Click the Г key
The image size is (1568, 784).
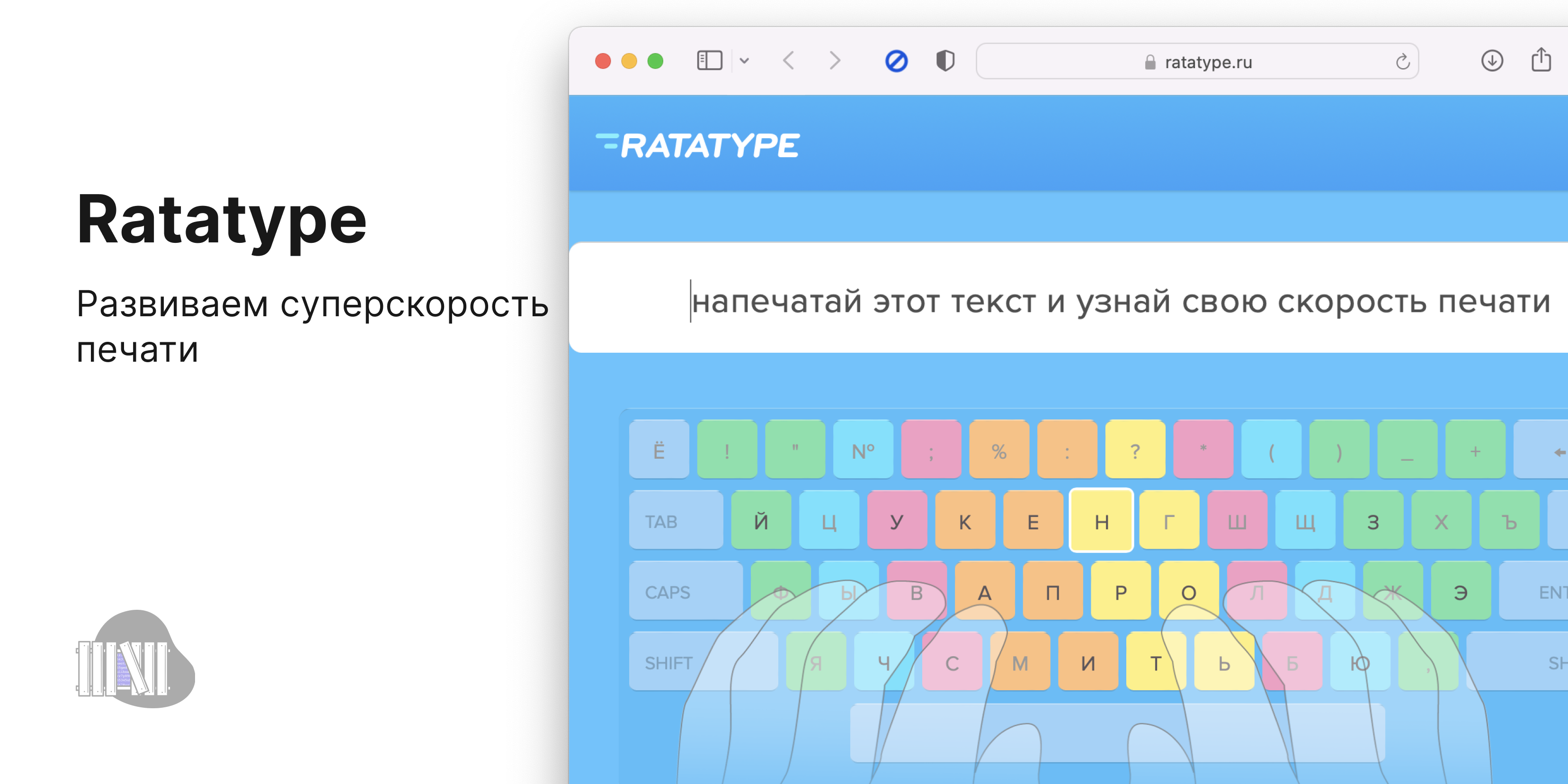(x=1169, y=520)
